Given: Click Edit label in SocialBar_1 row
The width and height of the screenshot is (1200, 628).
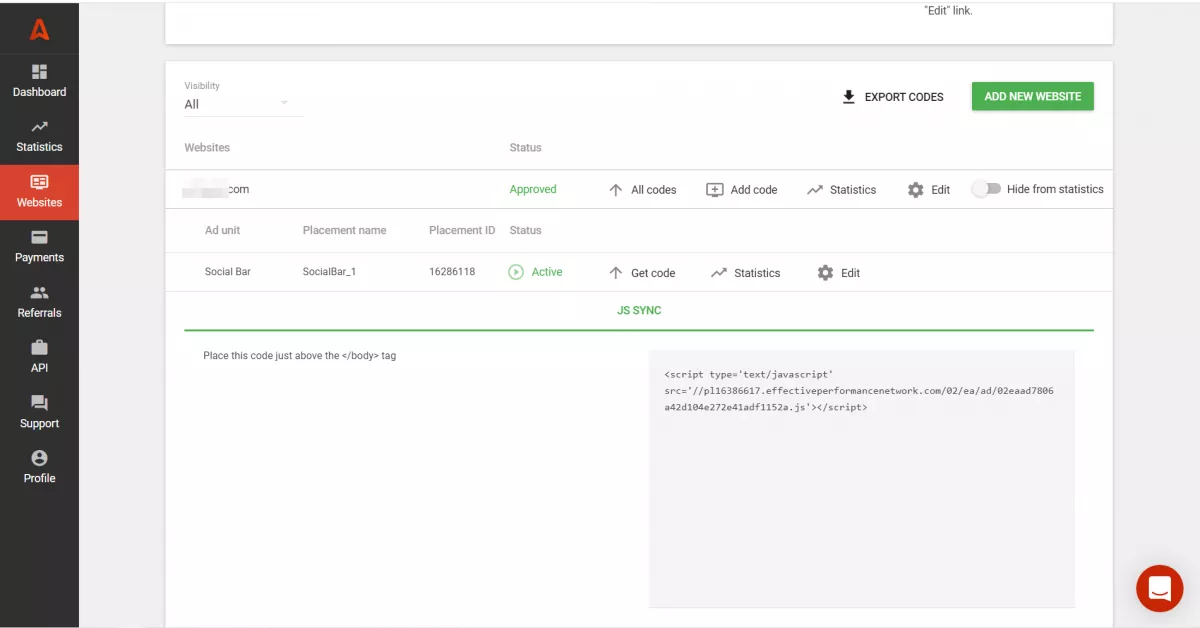Looking at the screenshot, I should coord(850,273).
